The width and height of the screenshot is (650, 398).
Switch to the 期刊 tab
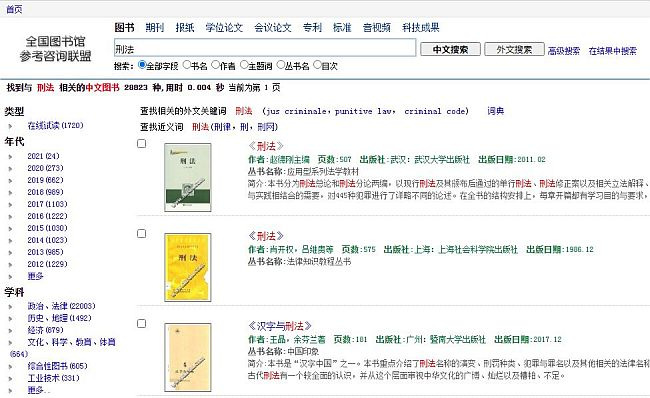[155, 28]
